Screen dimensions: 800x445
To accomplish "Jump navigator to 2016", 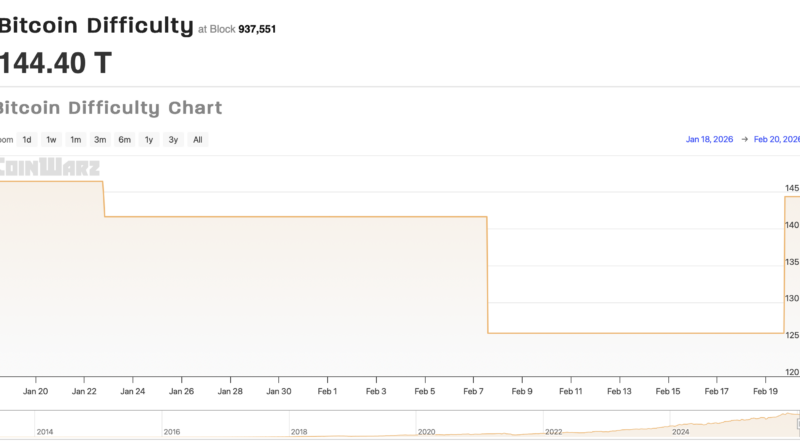I will (x=172, y=432).
